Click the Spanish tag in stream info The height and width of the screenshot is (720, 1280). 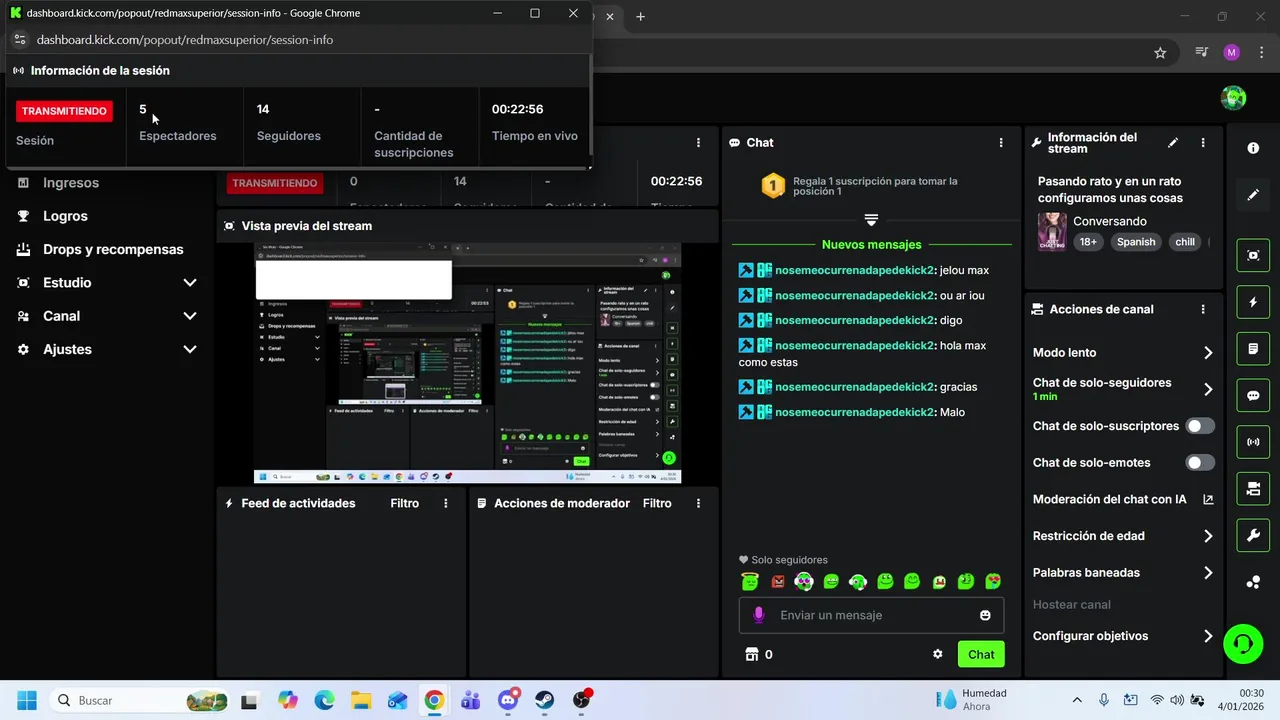(1136, 242)
